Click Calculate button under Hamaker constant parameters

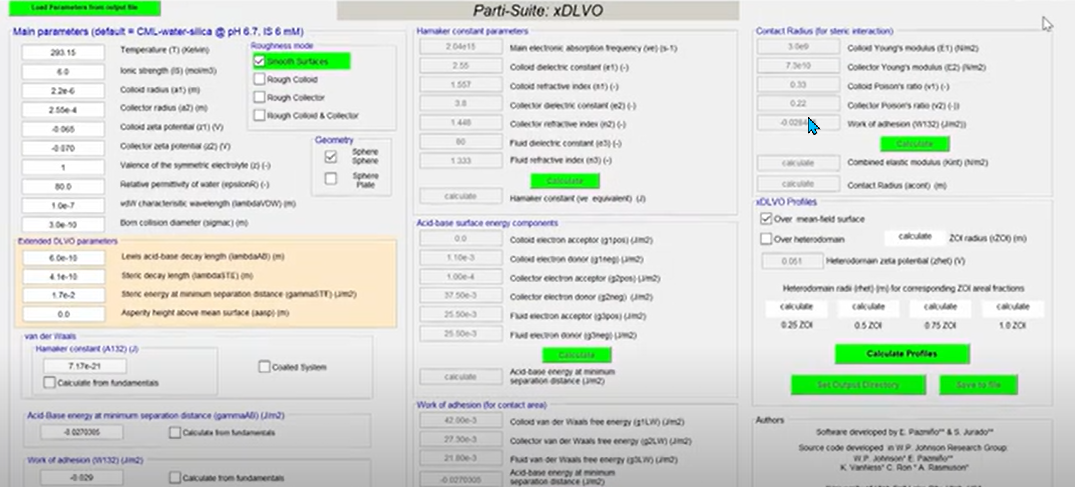(x=565, y=180)
